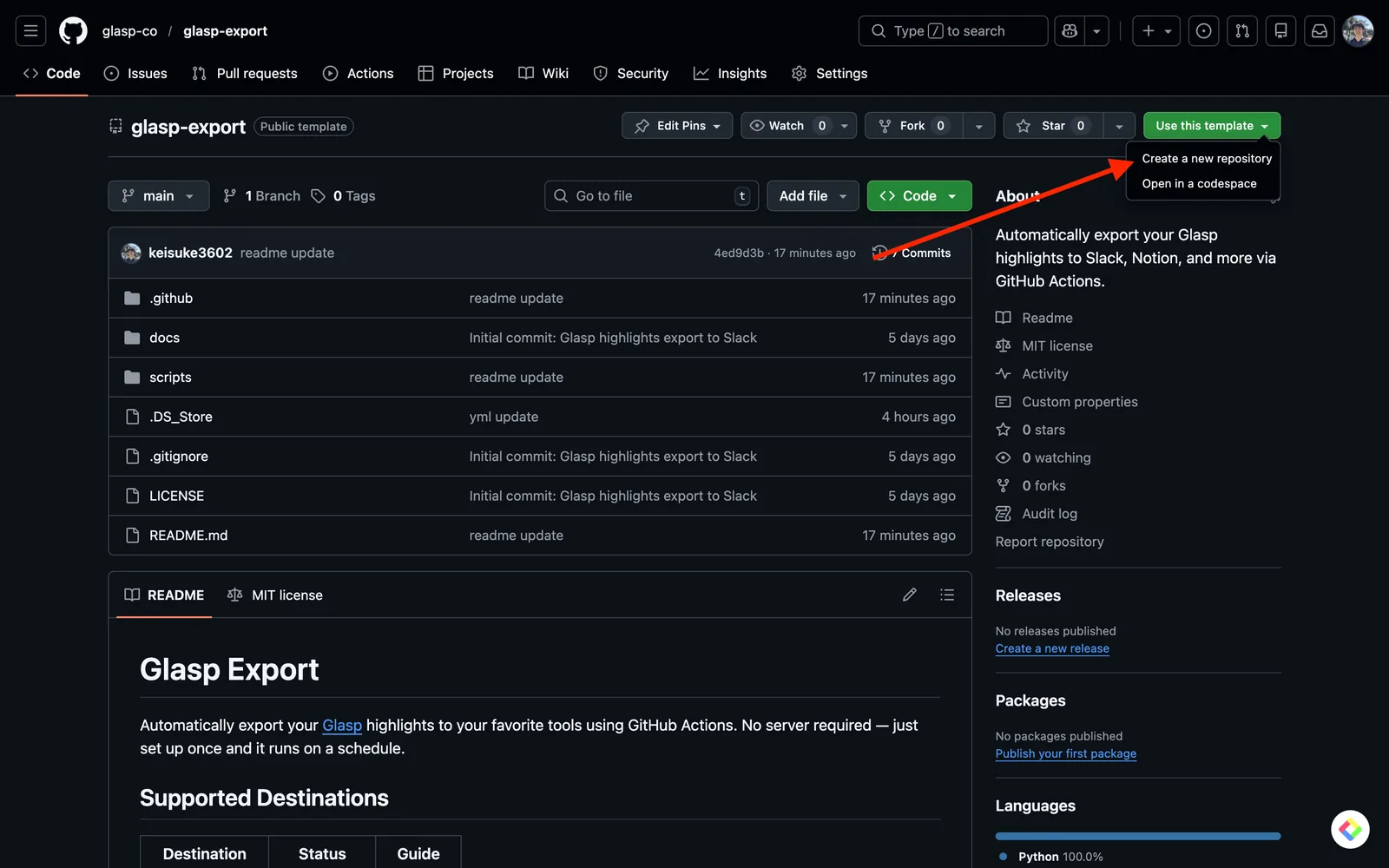1389x868 pixels.
Task: Click Publish your first package link
Action: 1066,753
